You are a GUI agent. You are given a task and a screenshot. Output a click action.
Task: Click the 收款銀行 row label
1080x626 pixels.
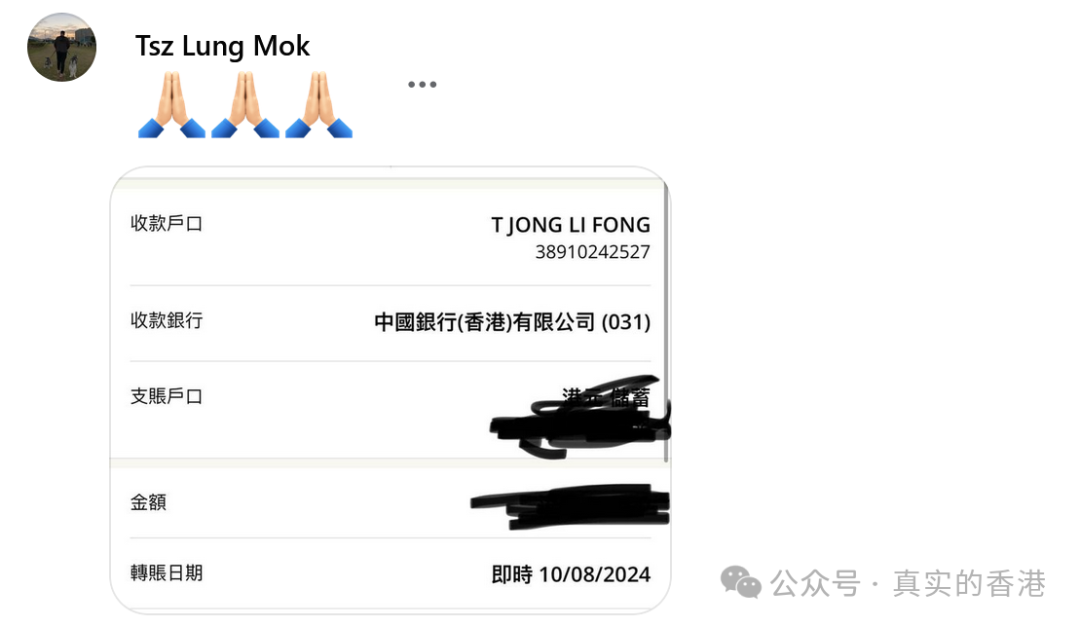point(167,320)
